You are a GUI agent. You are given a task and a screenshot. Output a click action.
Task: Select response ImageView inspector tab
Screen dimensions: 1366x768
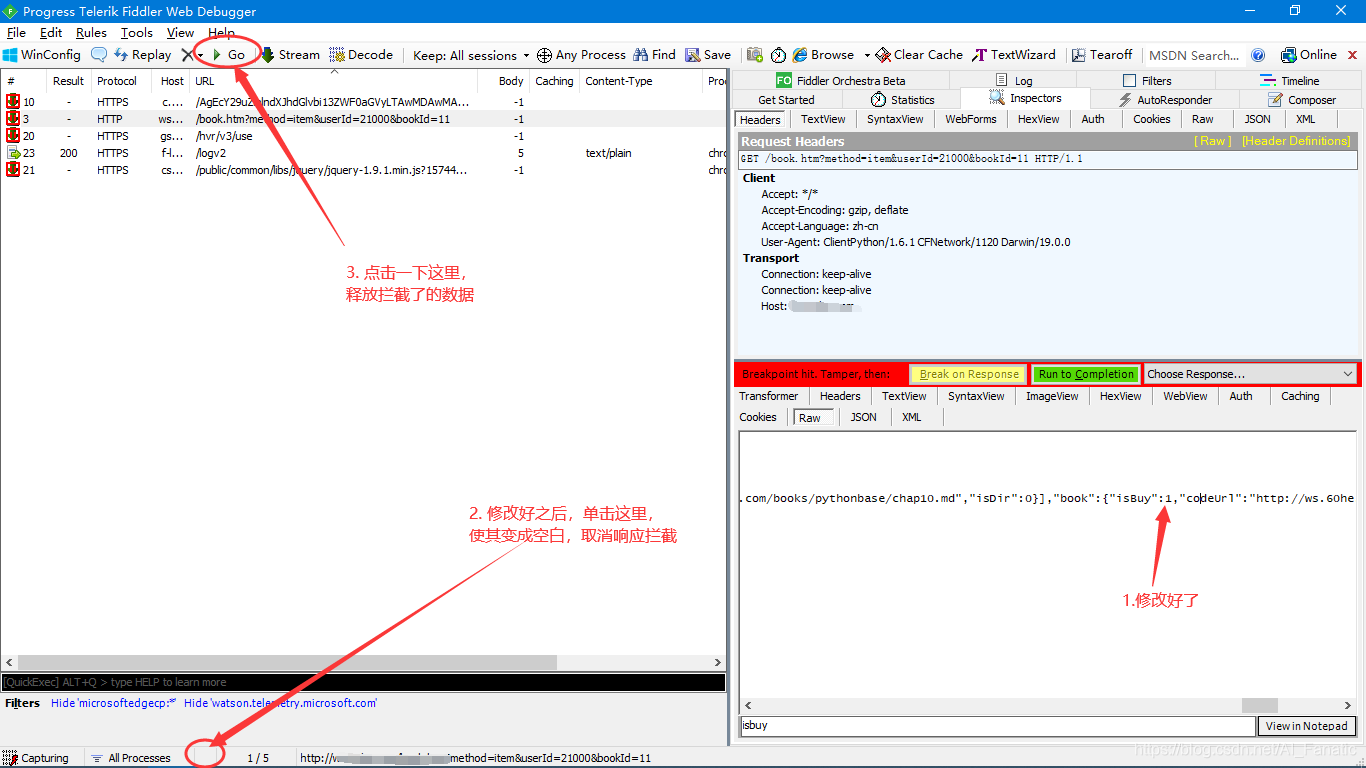pos(1052,396)
